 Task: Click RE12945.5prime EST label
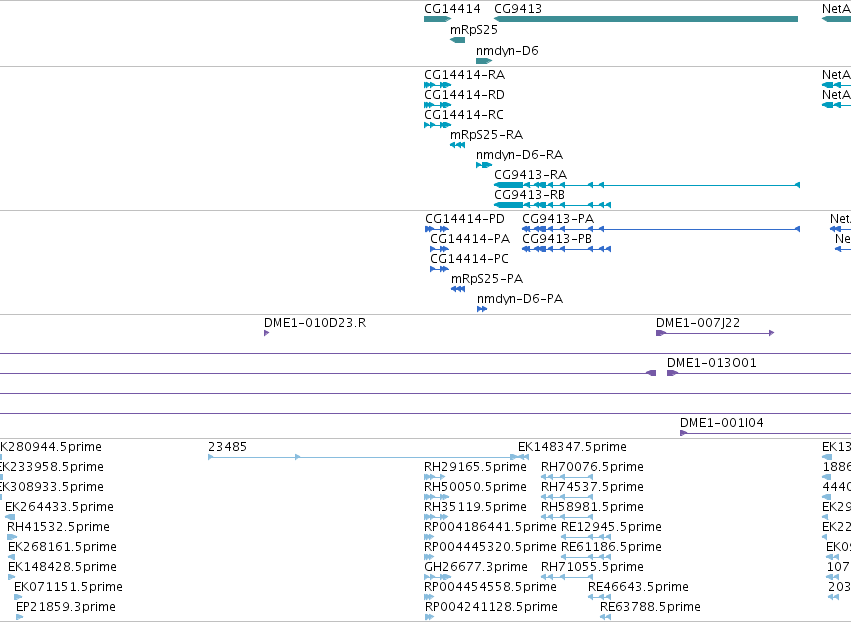(x=611, y=527)
